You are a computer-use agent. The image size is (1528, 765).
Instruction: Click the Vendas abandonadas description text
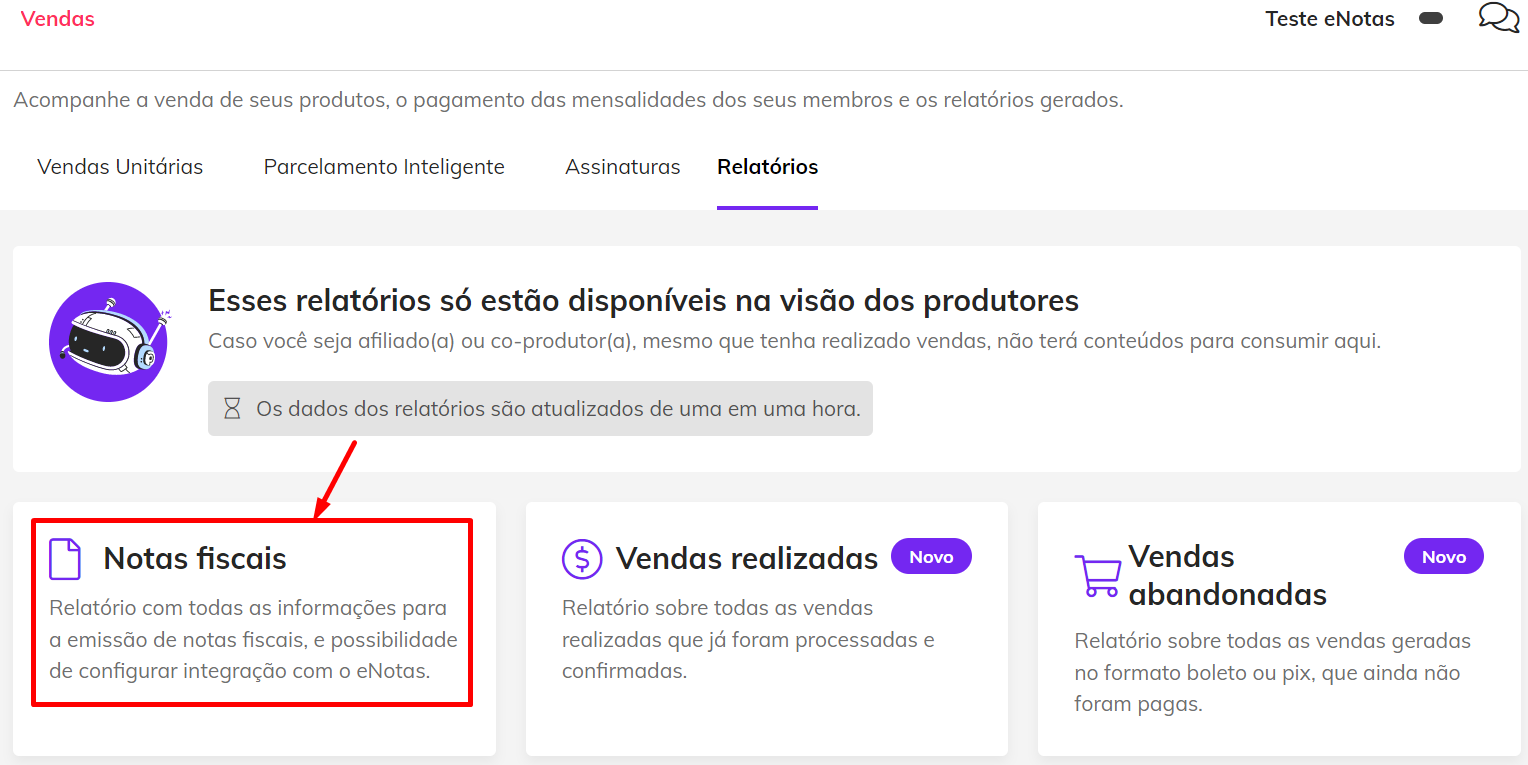point(1273,672)
